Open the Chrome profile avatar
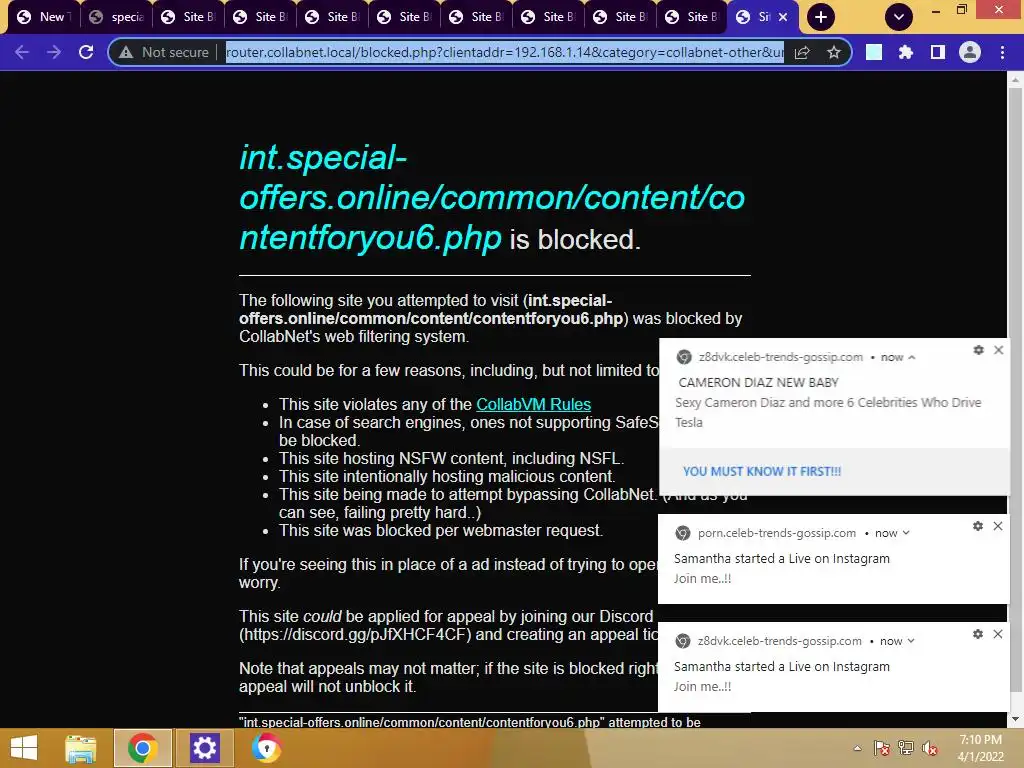This screenshot has width=1024, height=768. [970, 52]
